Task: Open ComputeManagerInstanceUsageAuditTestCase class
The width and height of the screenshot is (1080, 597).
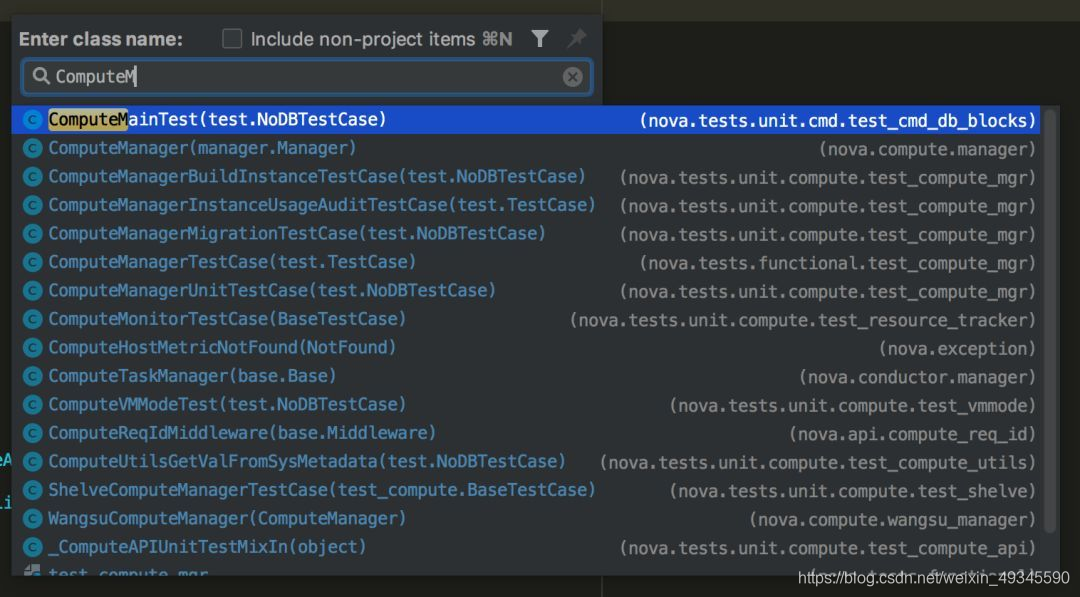Action: pos(322,205)
